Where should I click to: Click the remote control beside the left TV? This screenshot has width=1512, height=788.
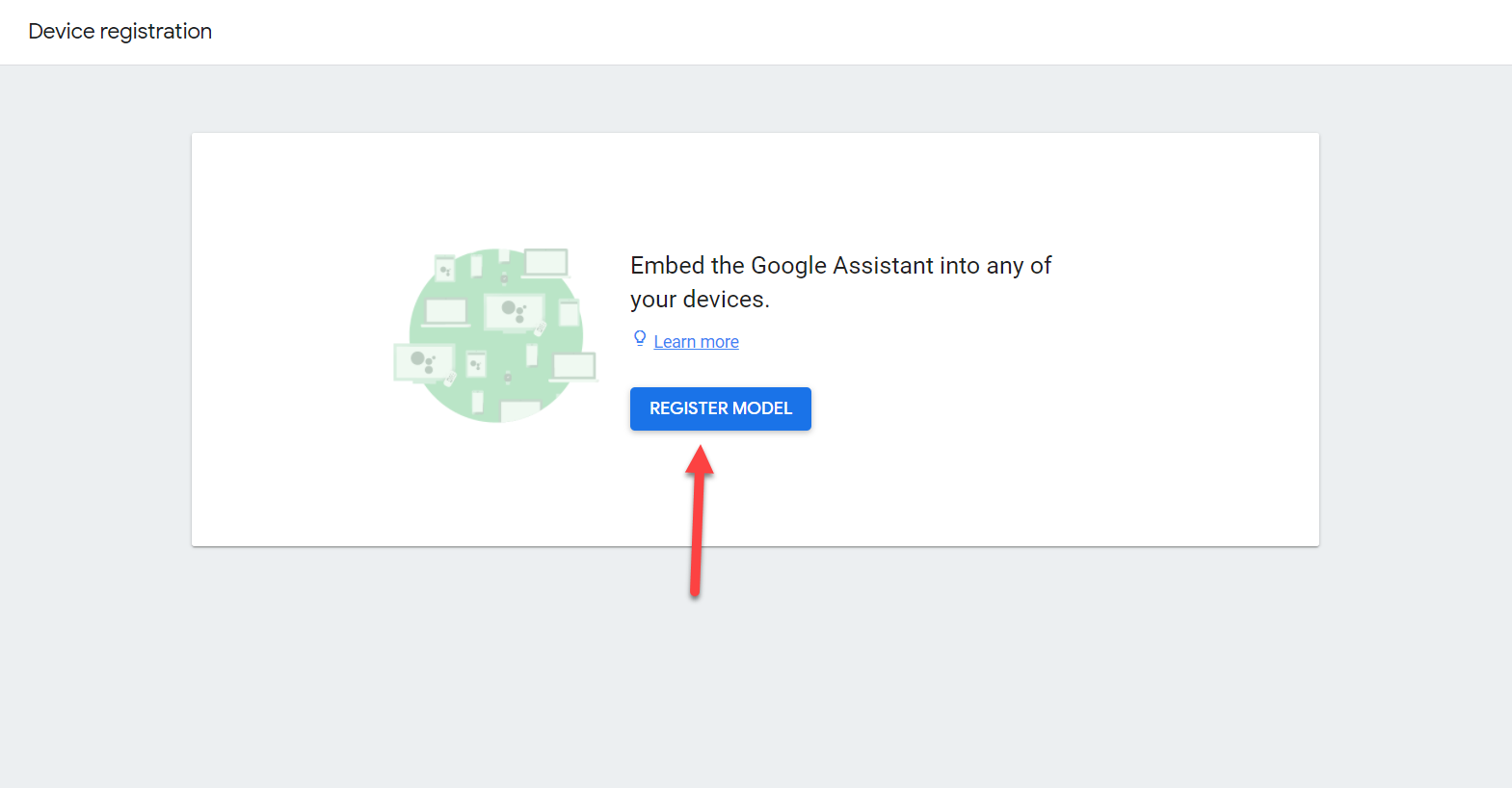pyautogui.click(x=449, y=379)
